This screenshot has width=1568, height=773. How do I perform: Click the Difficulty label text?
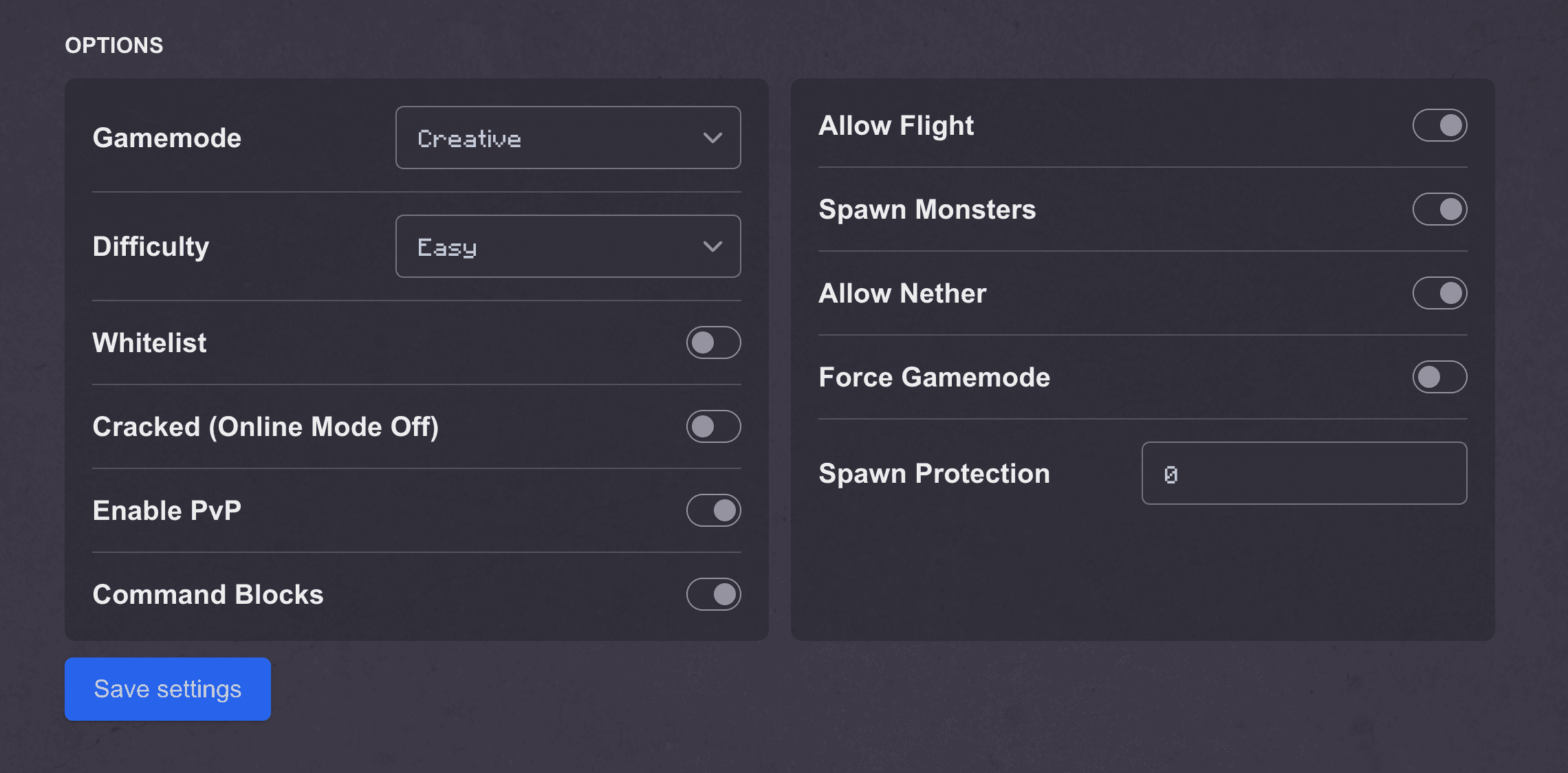click(x=151, y=246)
